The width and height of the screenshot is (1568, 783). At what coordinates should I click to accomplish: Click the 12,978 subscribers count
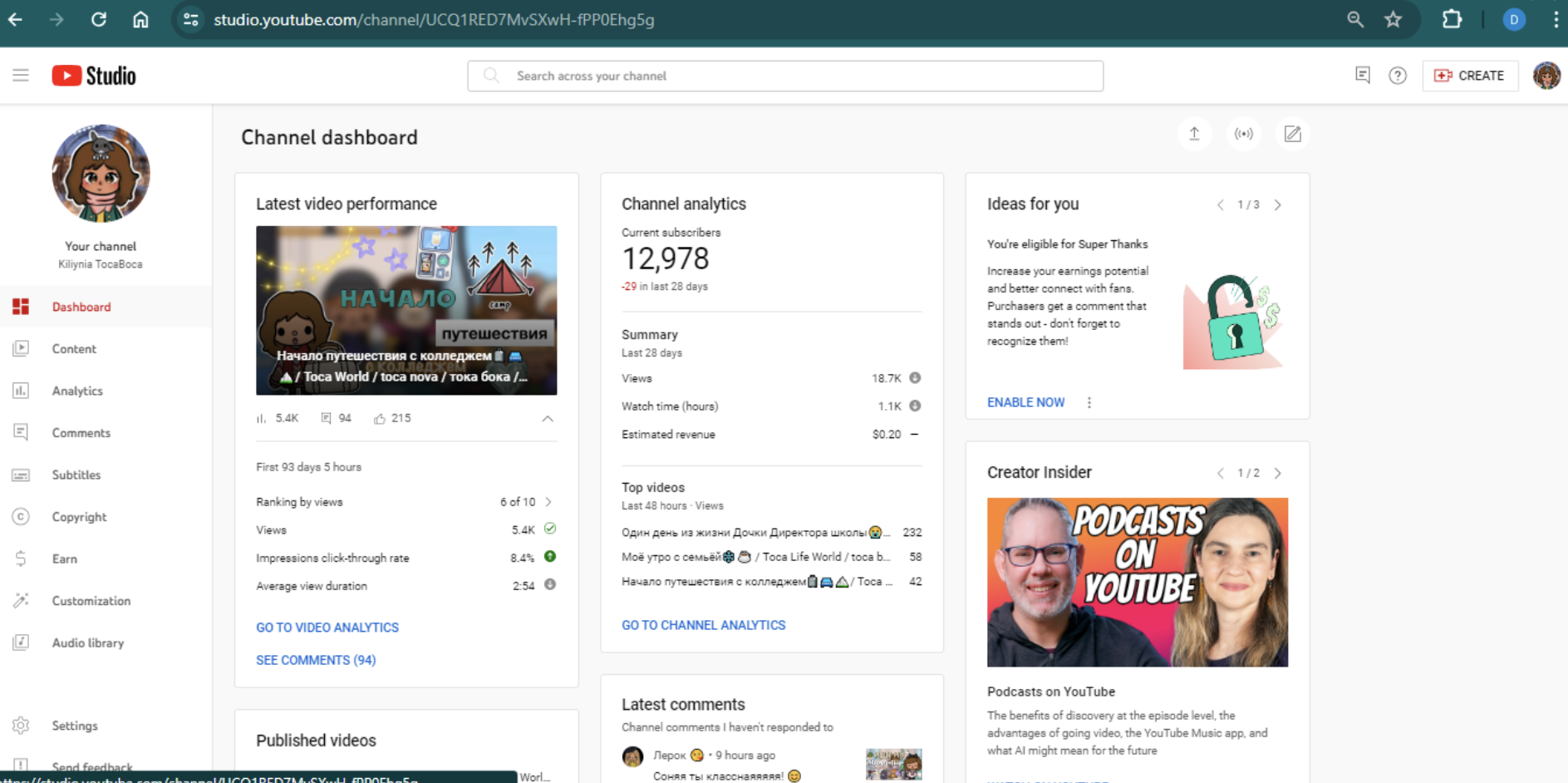pos(666,259)
